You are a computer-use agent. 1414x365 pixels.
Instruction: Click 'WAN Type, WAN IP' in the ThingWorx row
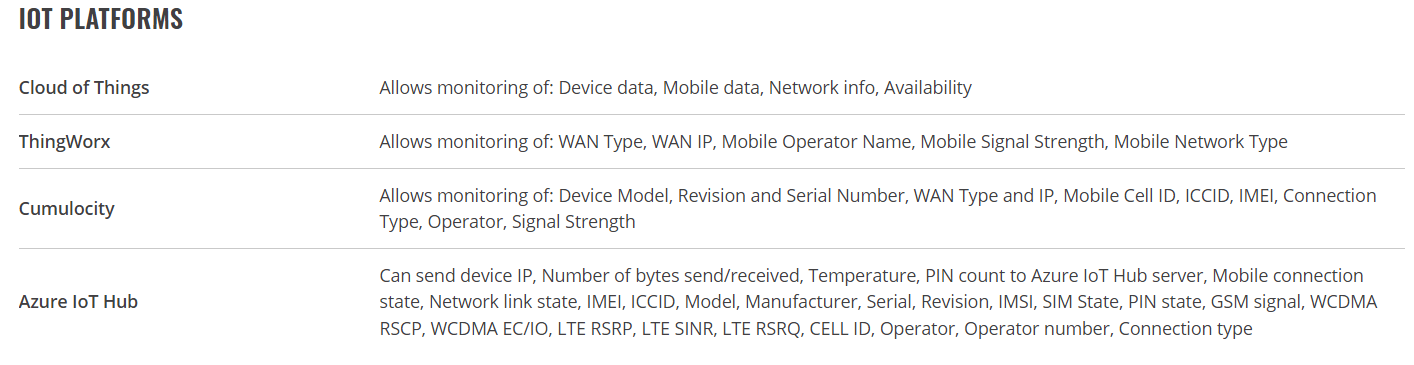click(636, 141)
